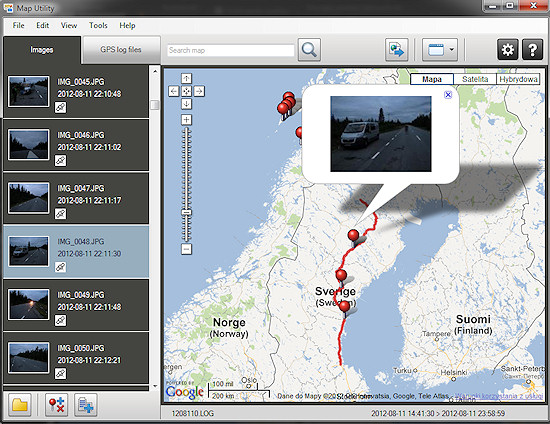Click the image list scrollbar up arrow
Screen dimensions: 550x424
click(155, 72)
